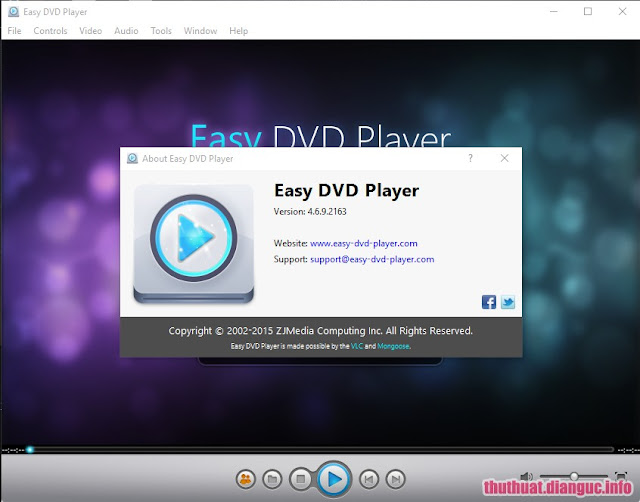Click the playback progress seek bar
This screenshot has height=502, width=640.
pos(322,450)
